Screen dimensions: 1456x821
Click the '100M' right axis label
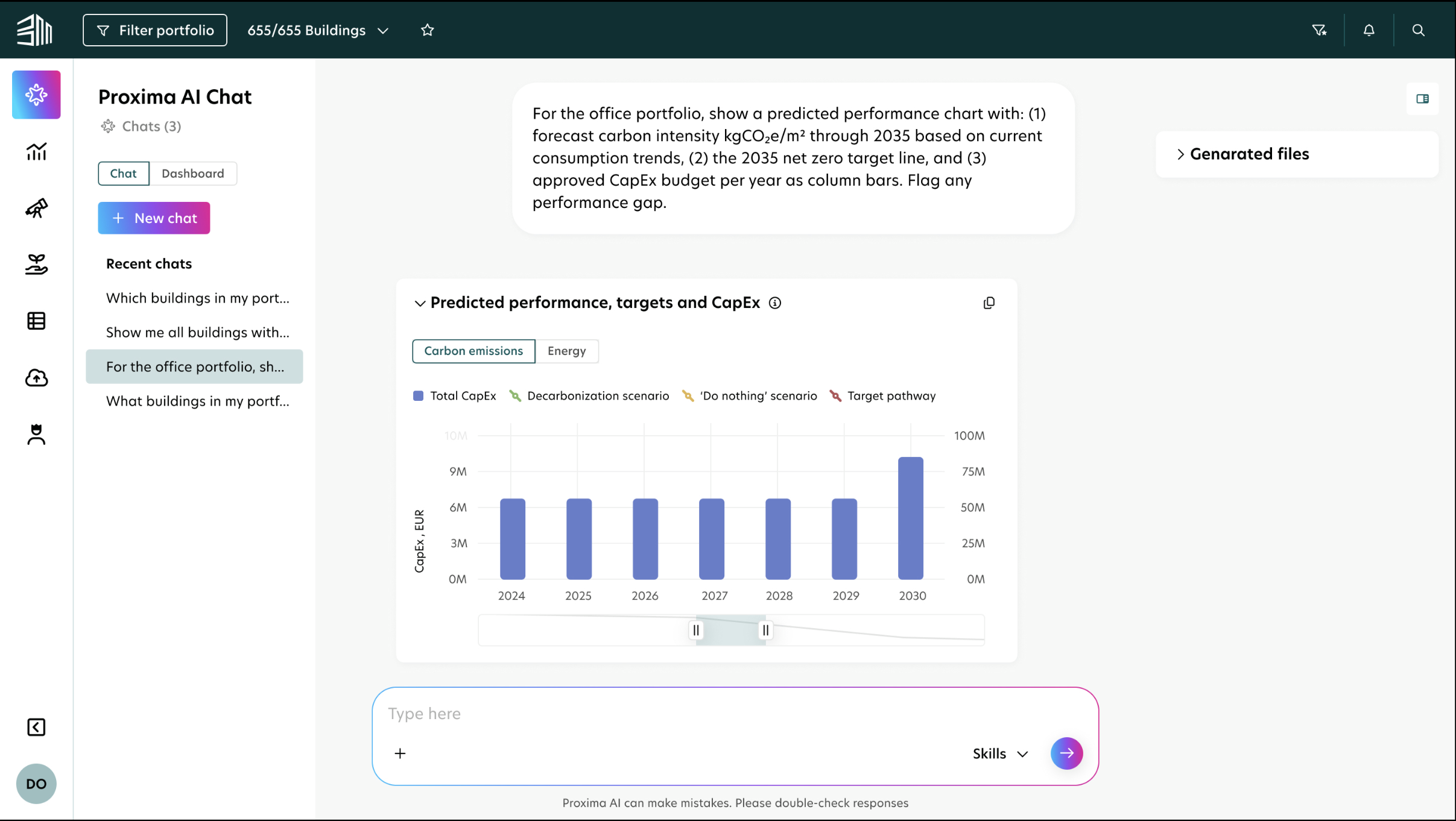click(969, 436)
